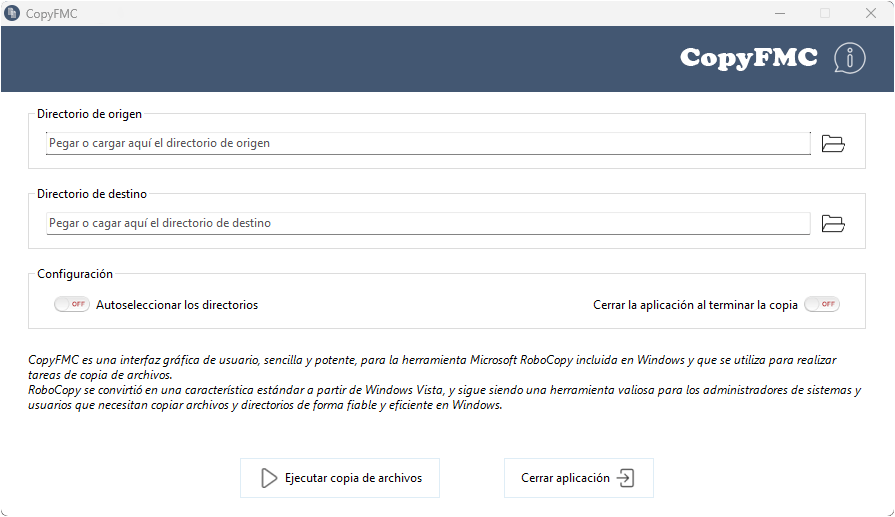This screenshot has height=517, width=895.
Task: Click the origin directory input field
Action: tap(428, 143)
